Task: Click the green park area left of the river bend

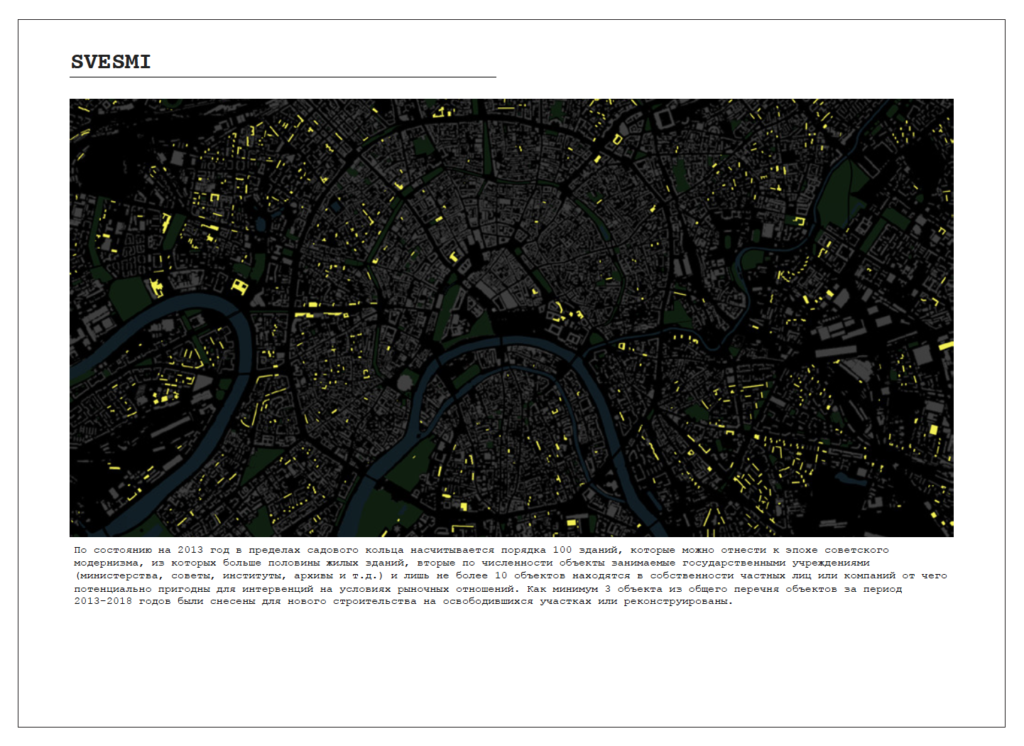Action: pos(130,295)
